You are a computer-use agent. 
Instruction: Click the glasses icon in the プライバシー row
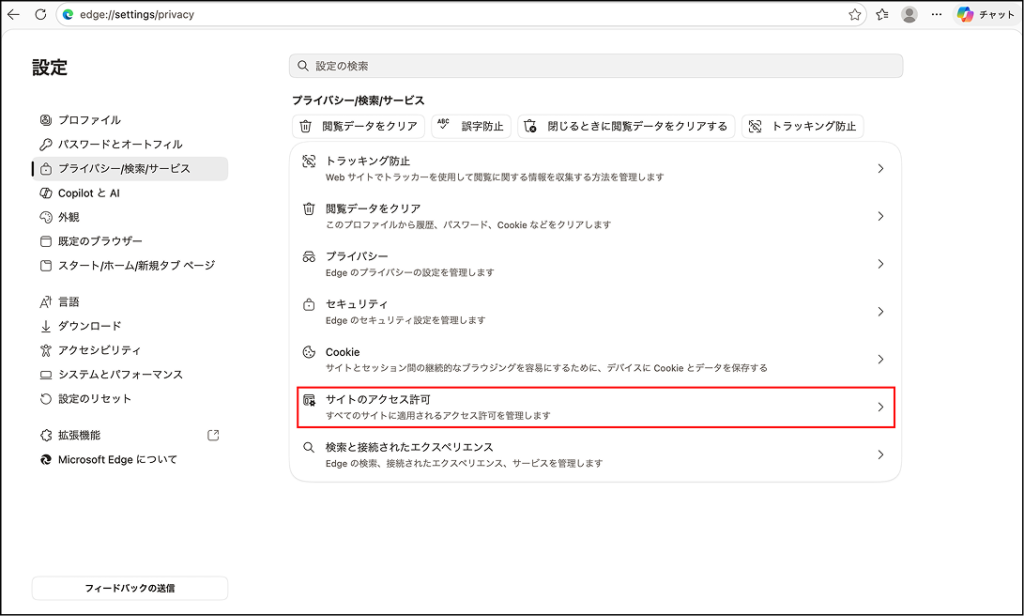coord(309,257)
